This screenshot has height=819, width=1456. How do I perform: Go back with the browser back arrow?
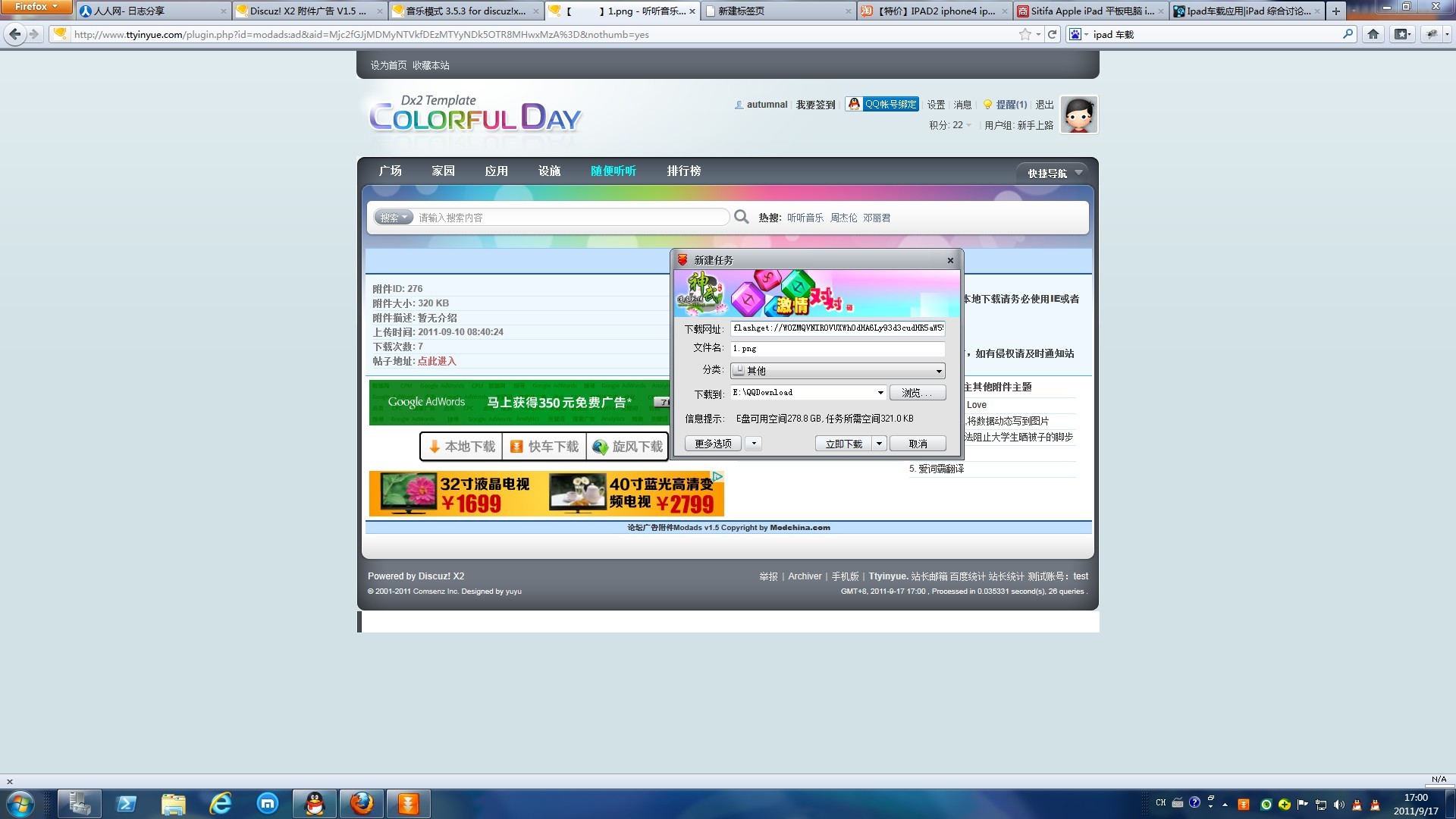point(14,34)
